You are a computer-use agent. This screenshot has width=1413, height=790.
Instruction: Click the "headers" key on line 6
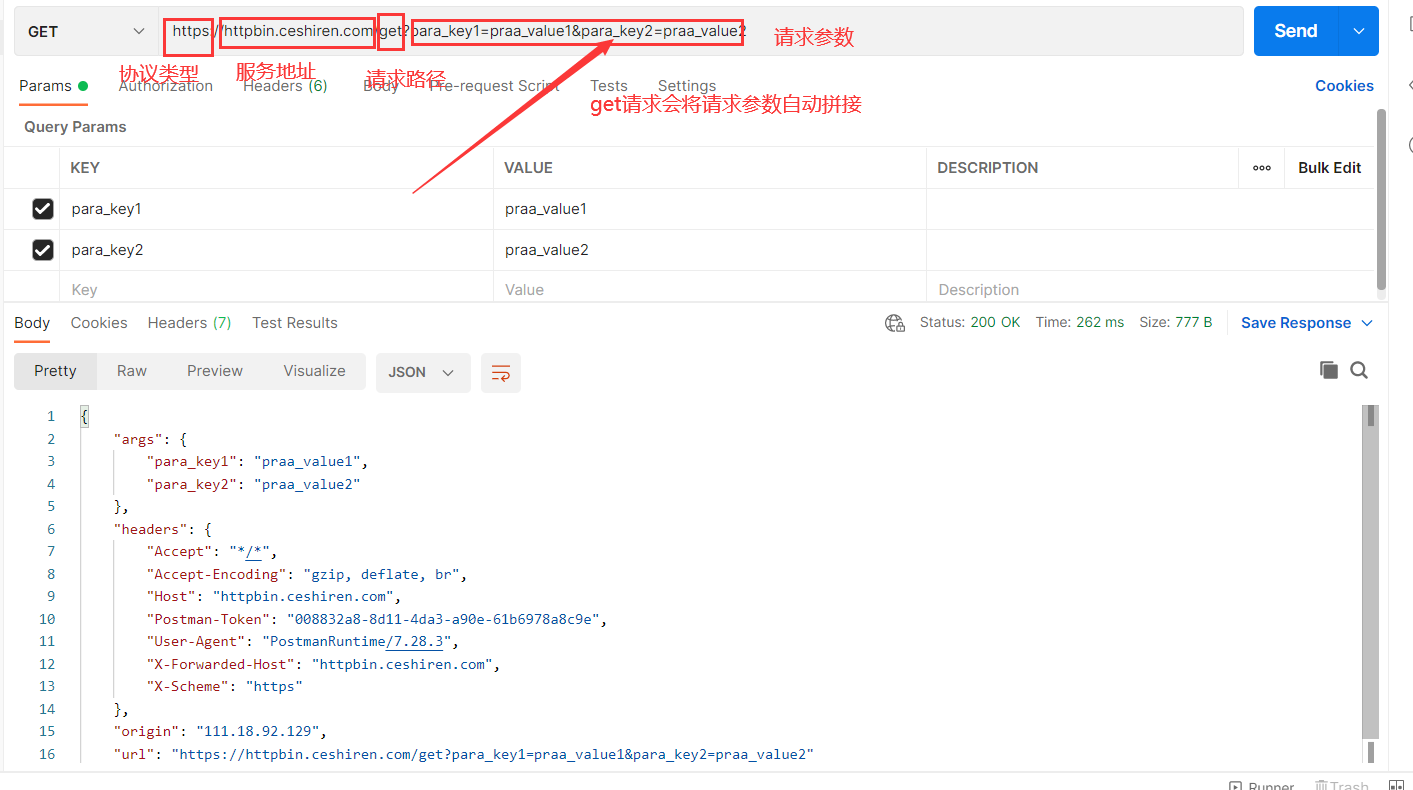150,529
